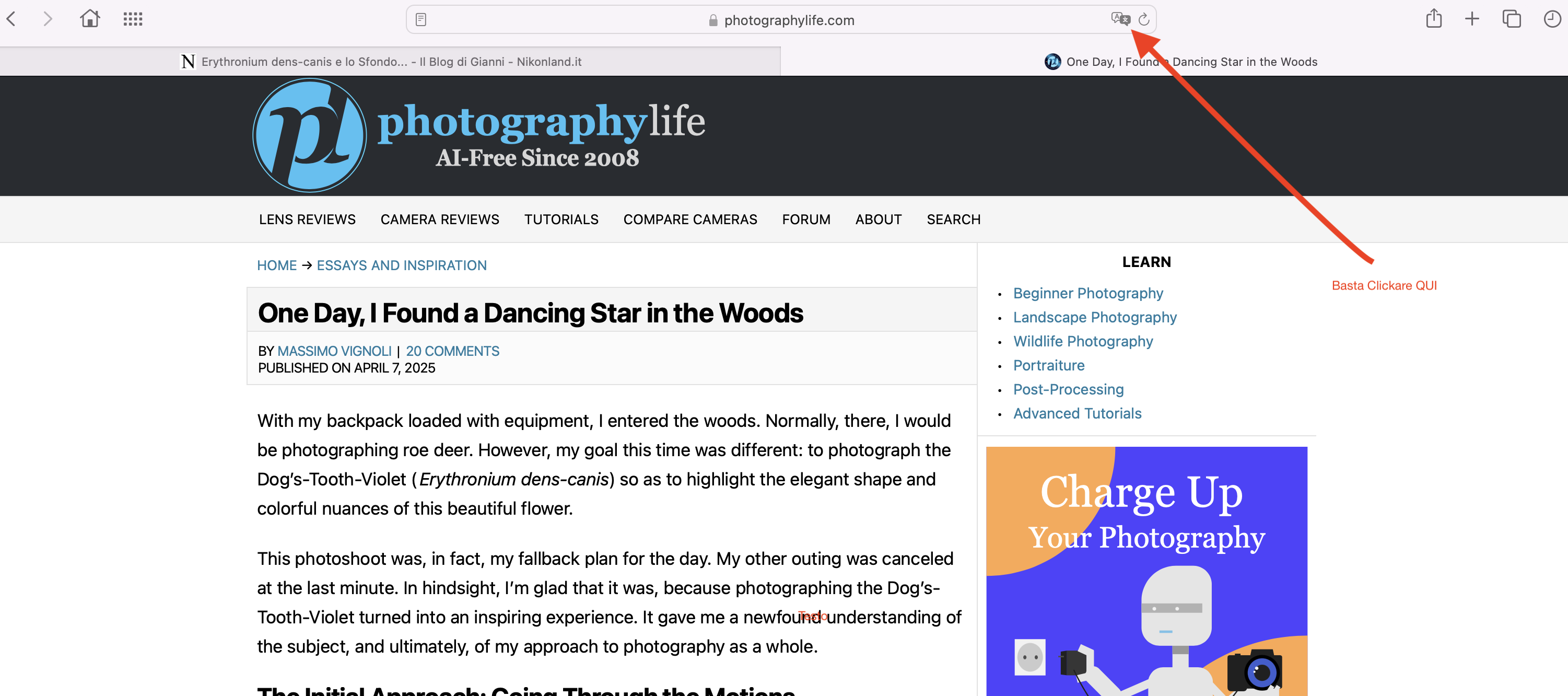Screen dimensions: 1568x696
Task: Open the home page icon
Action: pos(90,18)
